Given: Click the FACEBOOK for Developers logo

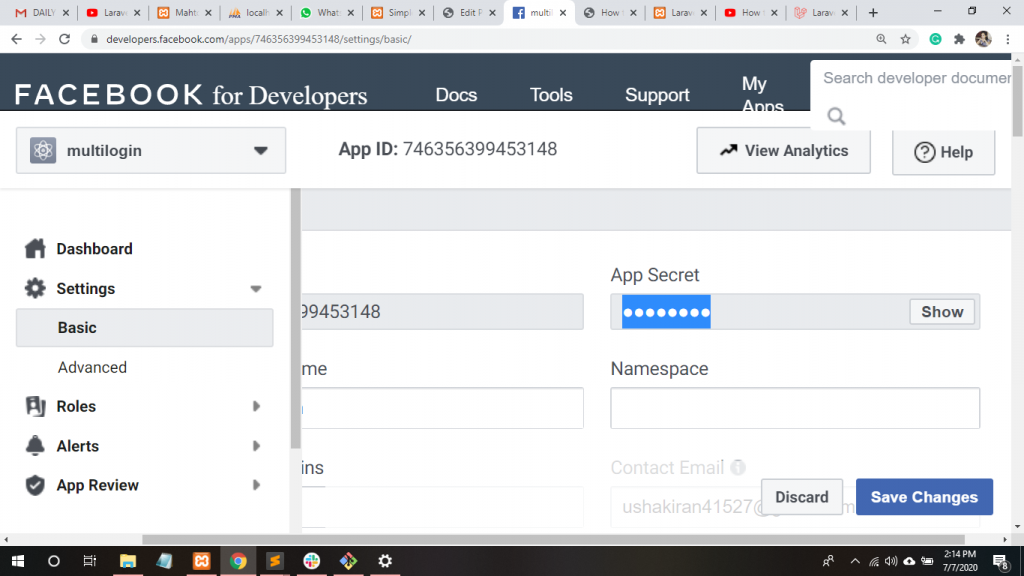Looking at the screenshot, I should (191, 95).
